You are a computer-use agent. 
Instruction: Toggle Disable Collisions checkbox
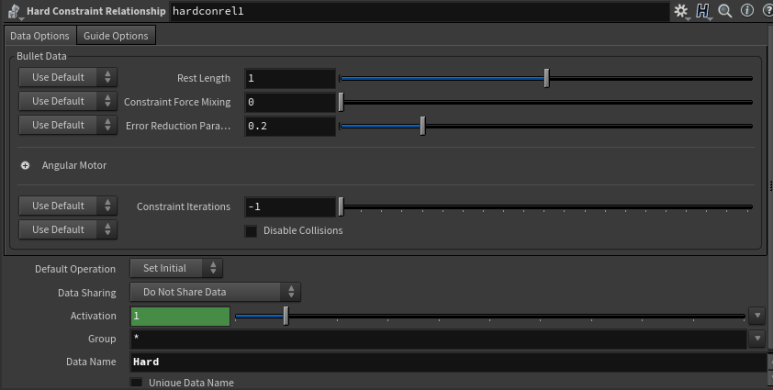tap(251, 231)
